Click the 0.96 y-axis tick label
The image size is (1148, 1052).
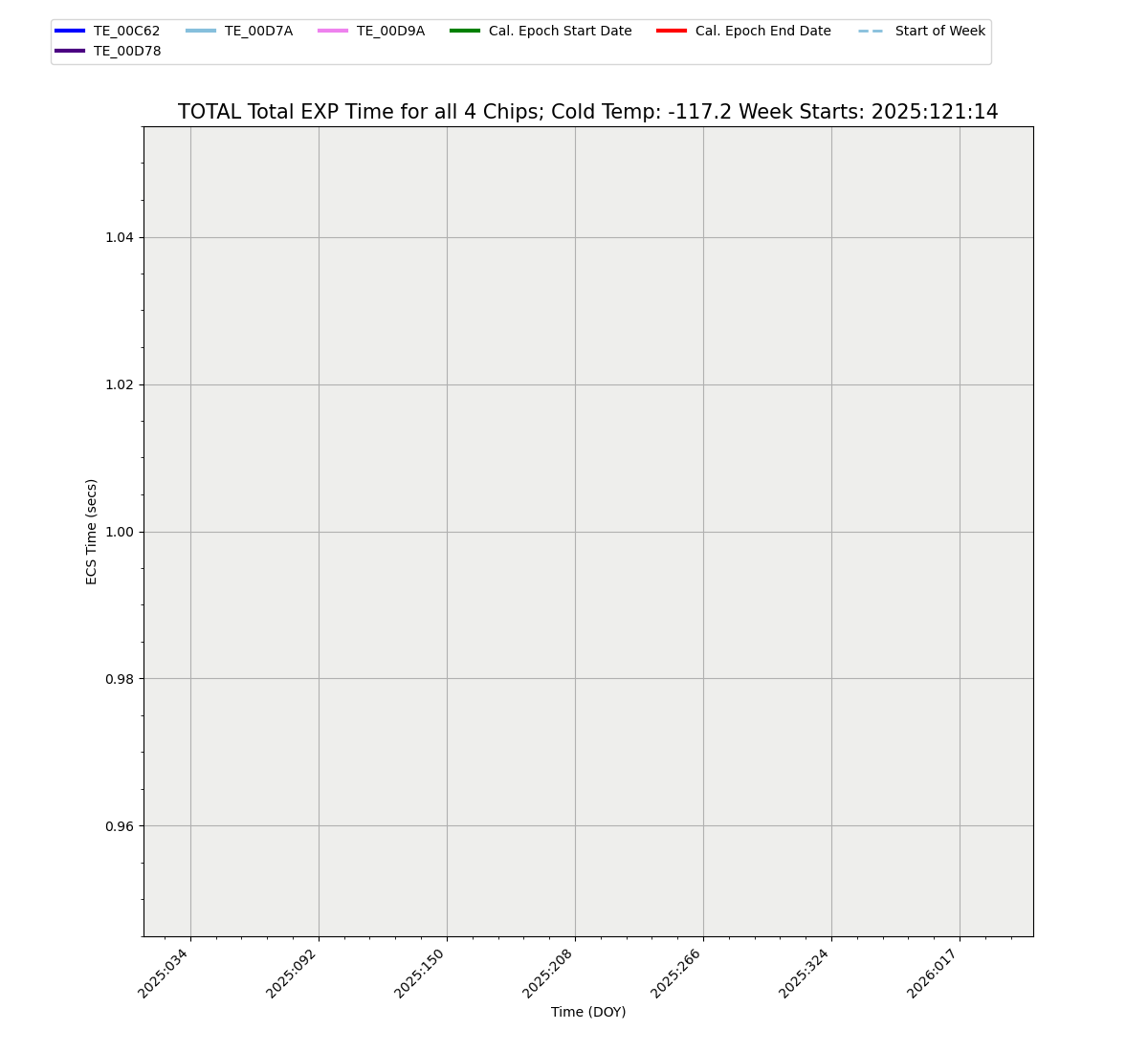point(120,826)
